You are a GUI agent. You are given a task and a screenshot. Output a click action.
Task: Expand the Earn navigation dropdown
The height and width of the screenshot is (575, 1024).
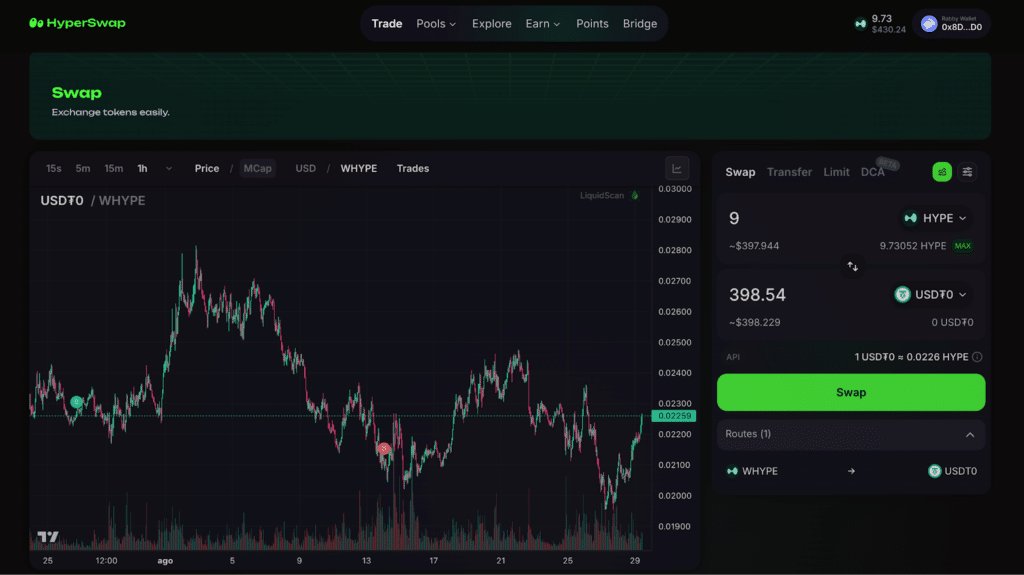(542, 24)
